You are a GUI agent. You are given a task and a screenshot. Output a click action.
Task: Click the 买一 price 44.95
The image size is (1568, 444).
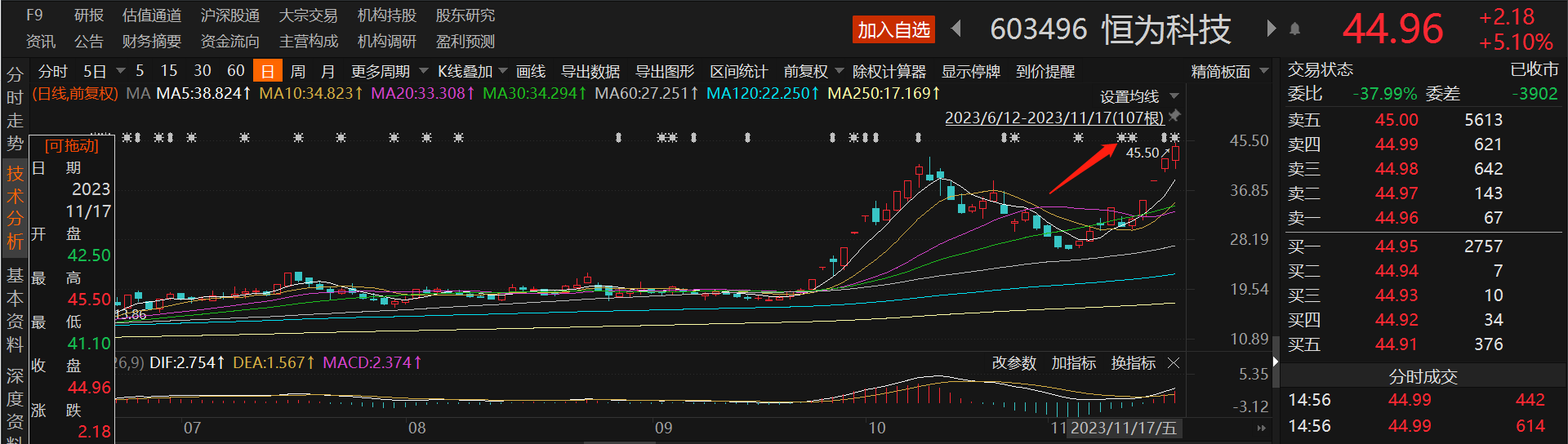tap(1396, 246)
